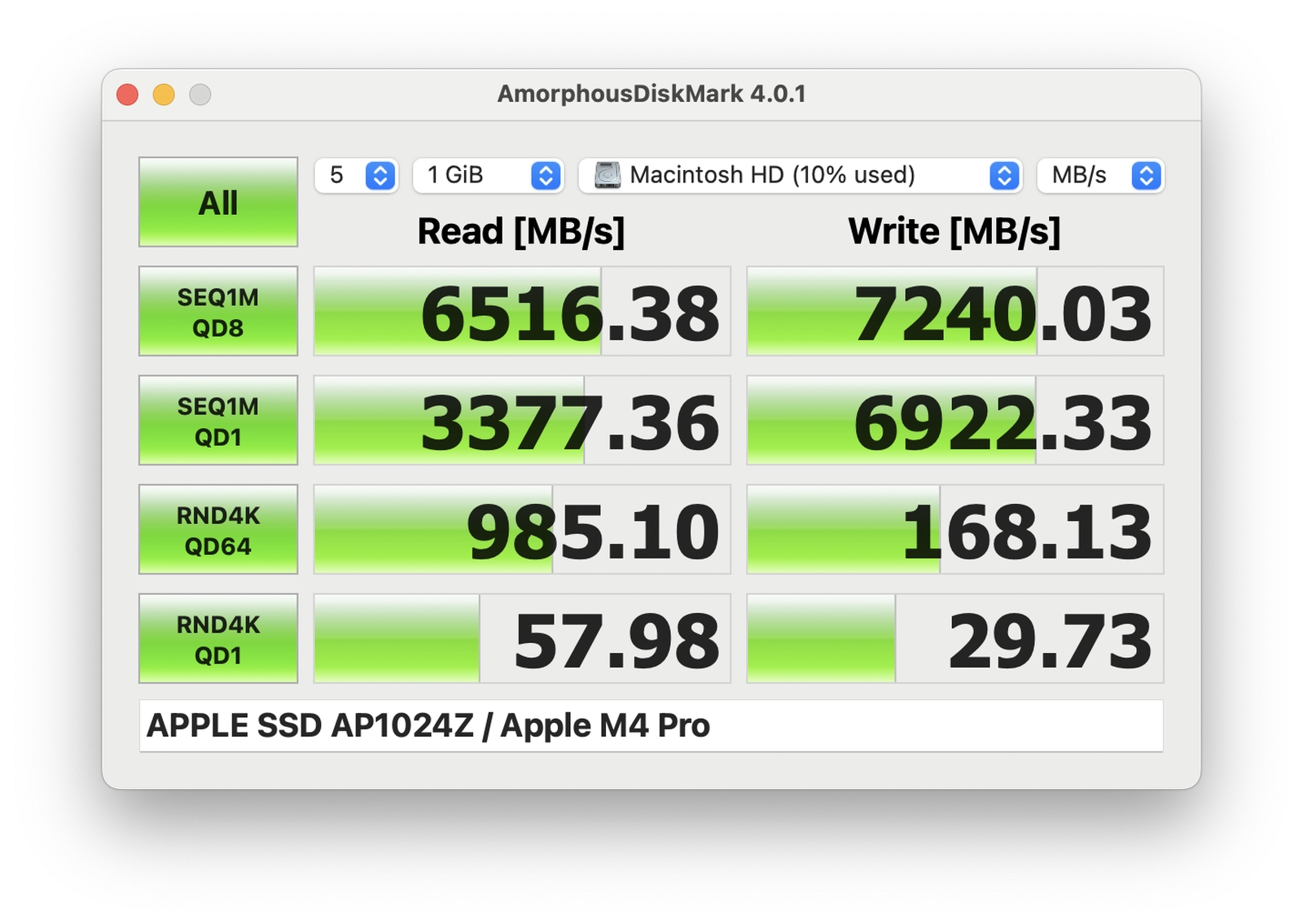Run the RND4K QD64 test
Screen dimensions: 1303x924
point(218,529)
